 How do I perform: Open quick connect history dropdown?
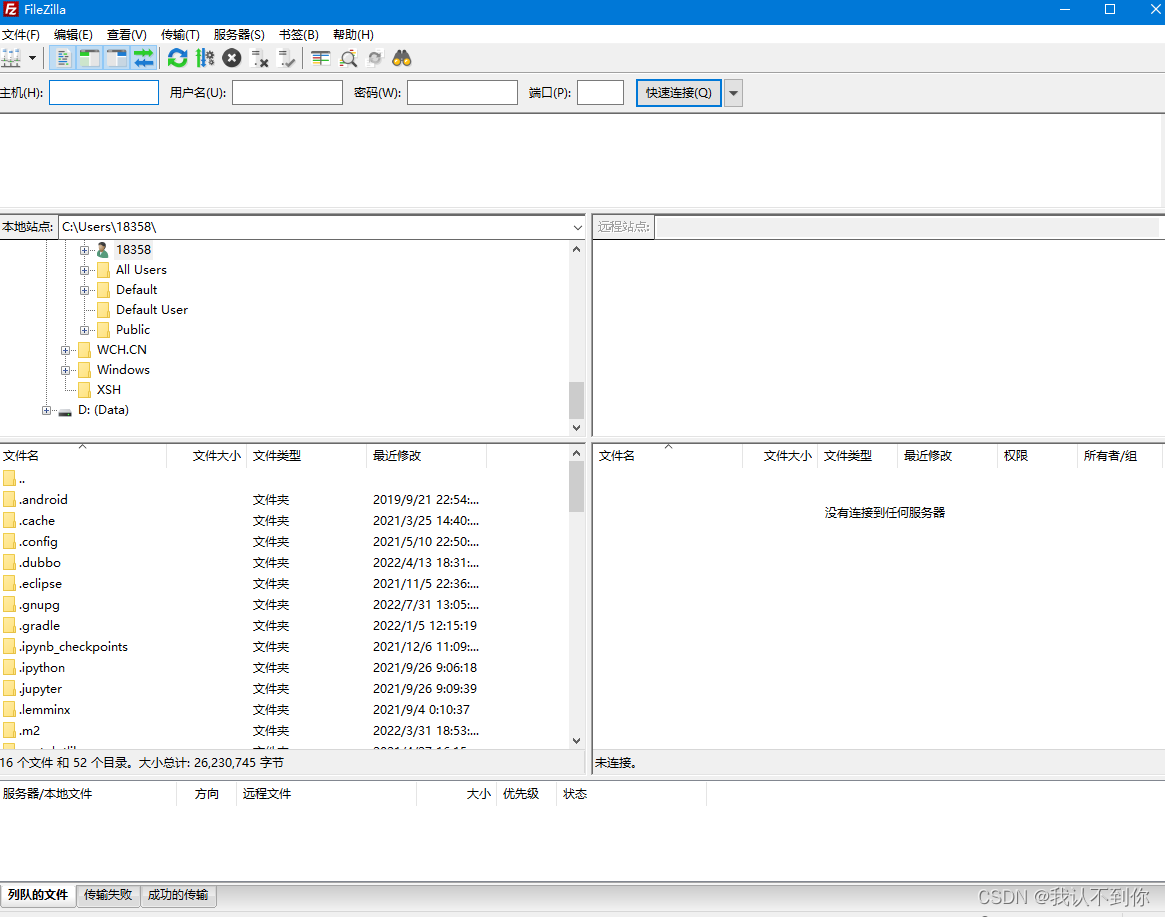(733, 93)
